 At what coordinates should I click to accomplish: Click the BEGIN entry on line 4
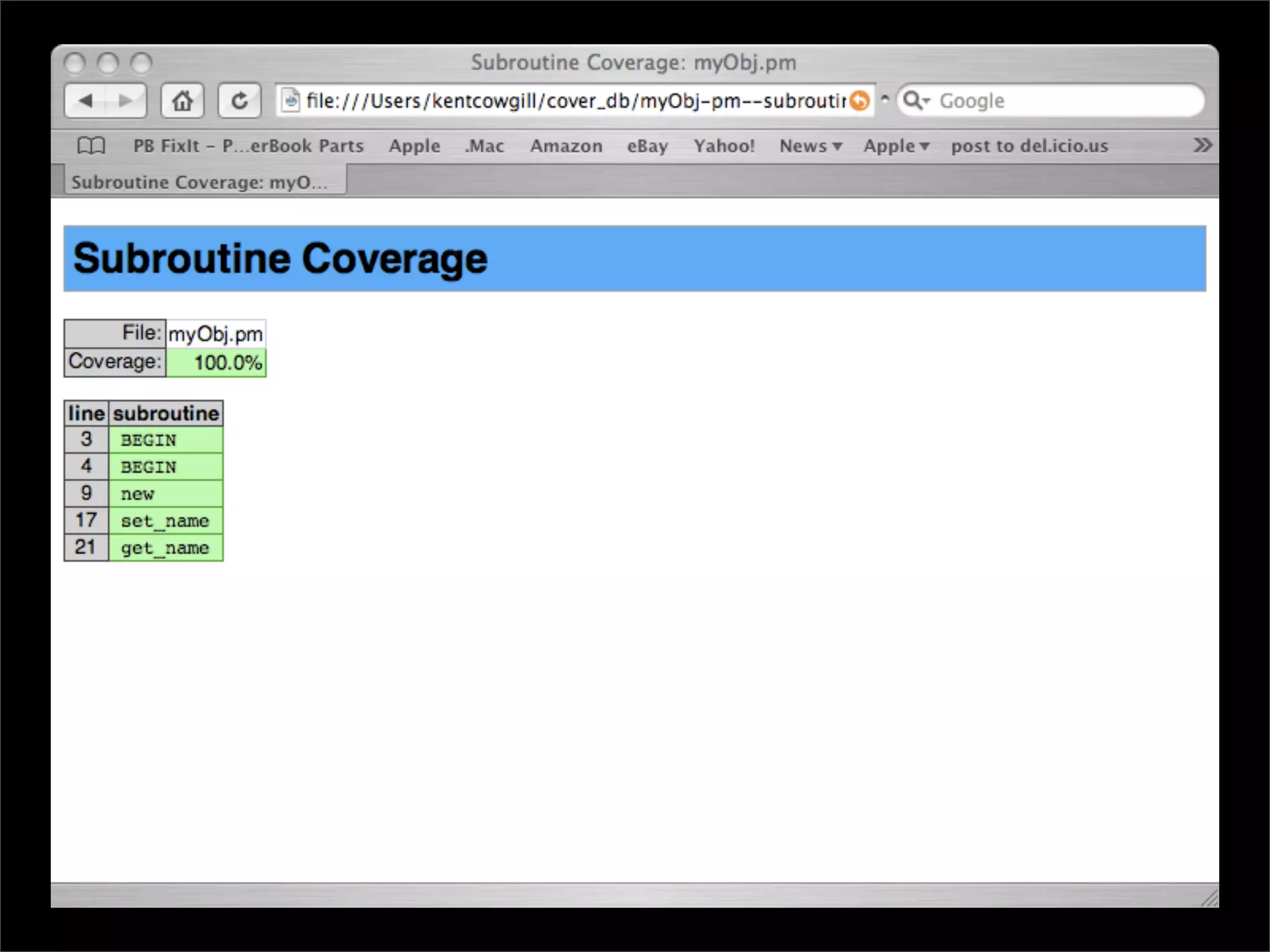(x=166, y=467)
